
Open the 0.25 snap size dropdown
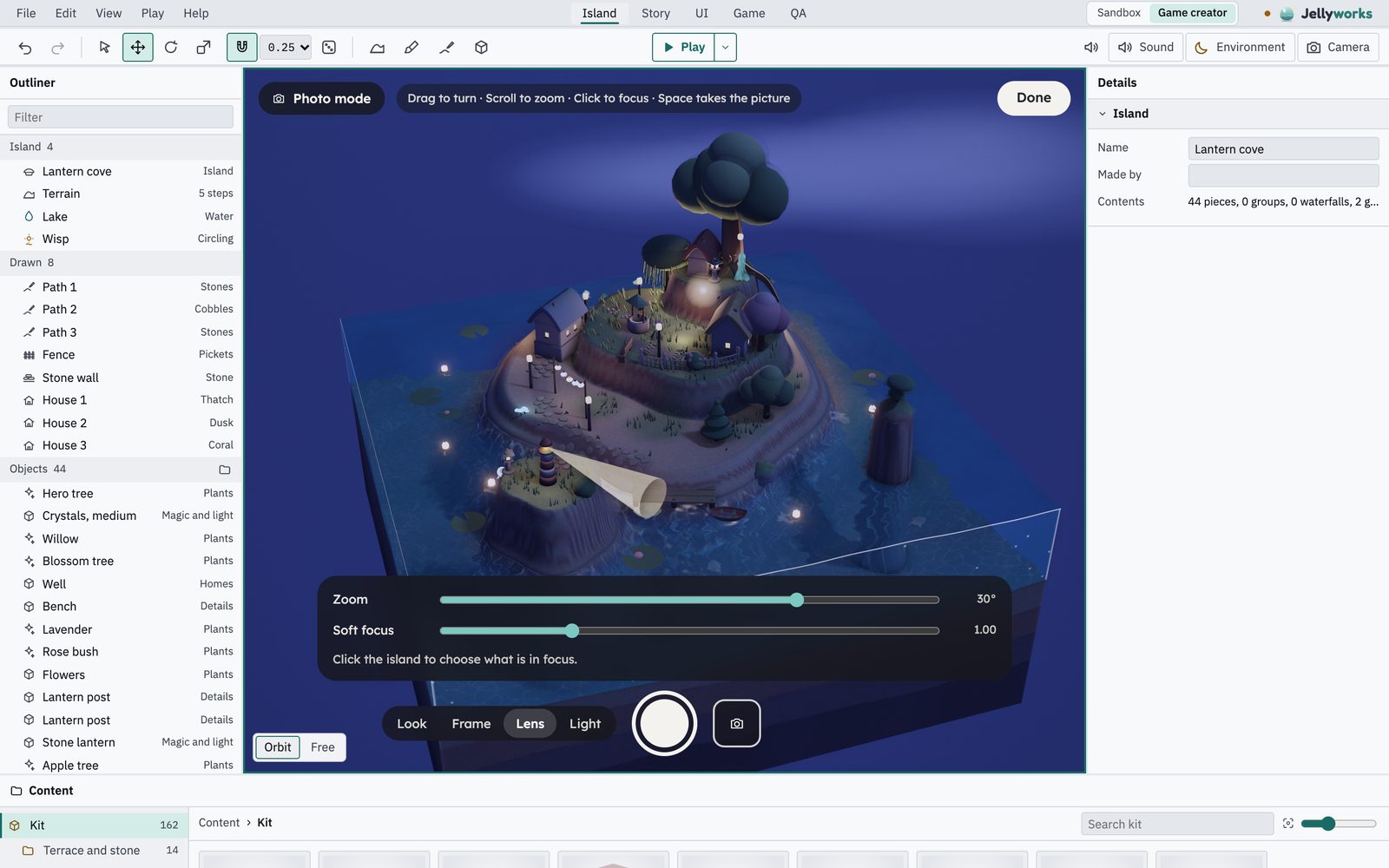pos(287,48)
